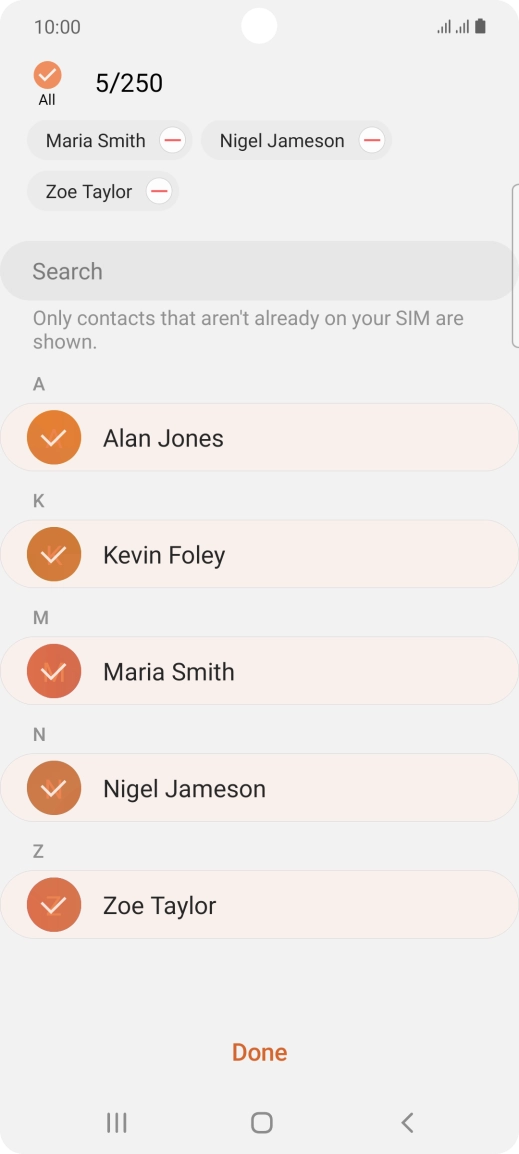
Task: Deselect Nigel Jameson avatar checkmark
Action: pos(54,788)
